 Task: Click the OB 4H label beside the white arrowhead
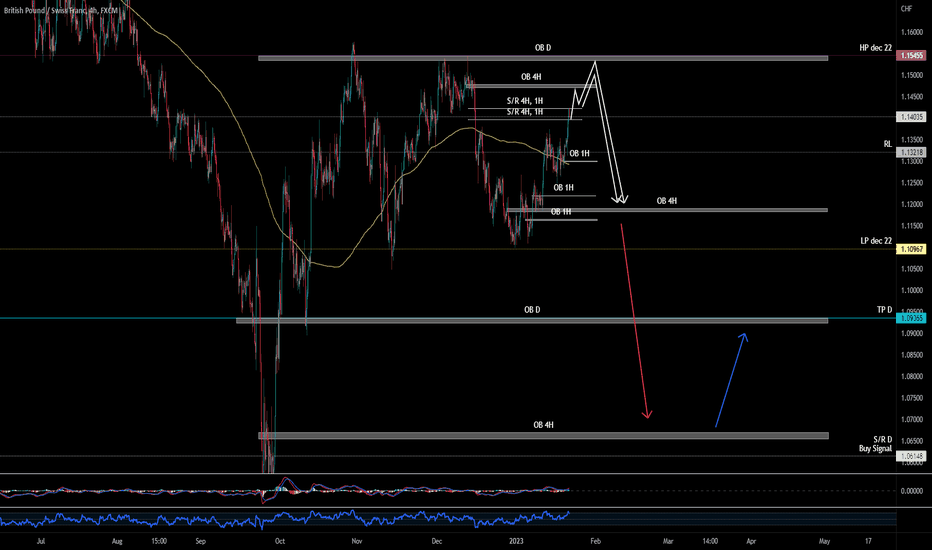[666, 201]
